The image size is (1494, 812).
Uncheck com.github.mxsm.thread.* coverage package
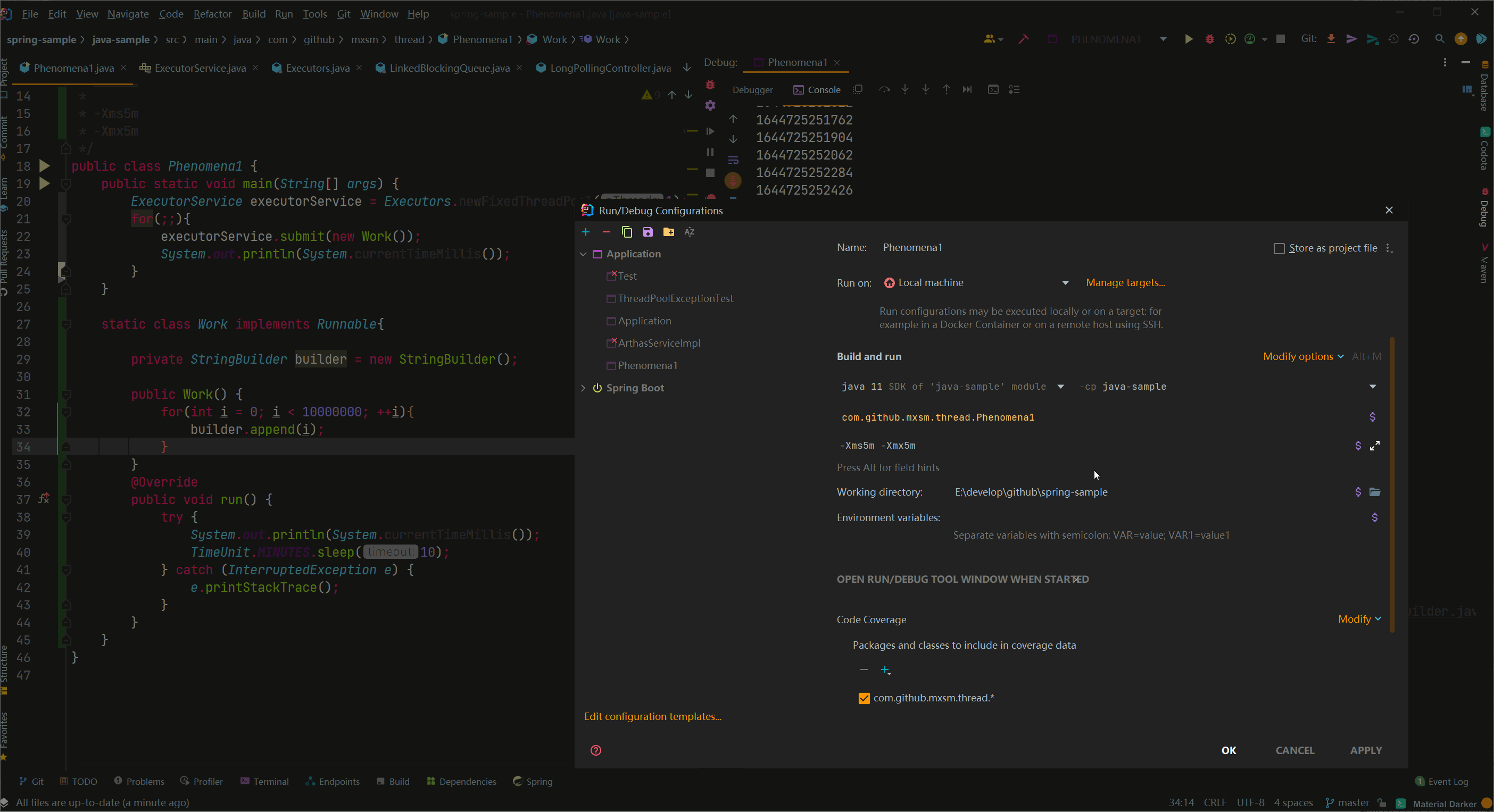864,698
